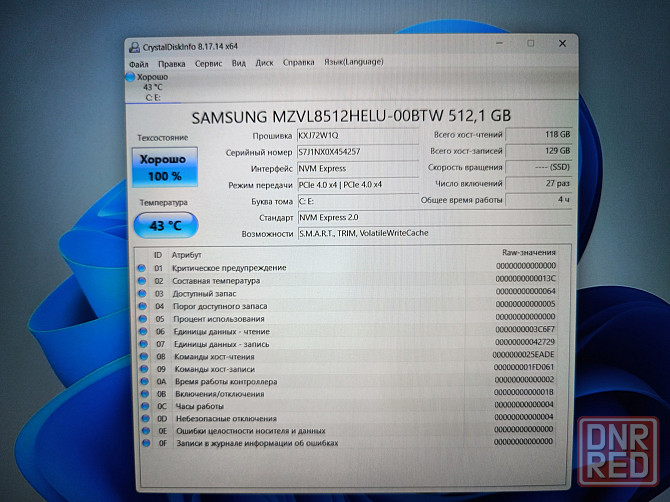Click the power-on count value 27 раз
Image resolution: width=670 pixels, height=502 pixels.
point(538,183)
